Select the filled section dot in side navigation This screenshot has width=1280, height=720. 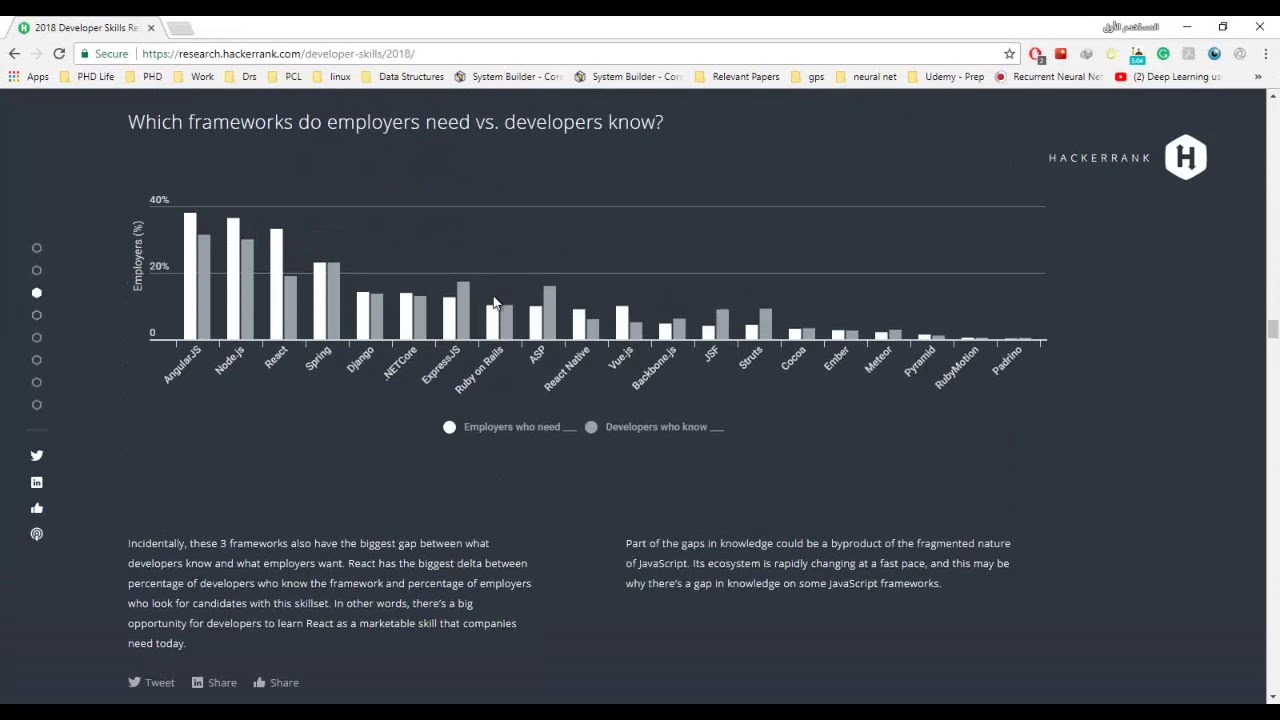(x=37, y=293)
